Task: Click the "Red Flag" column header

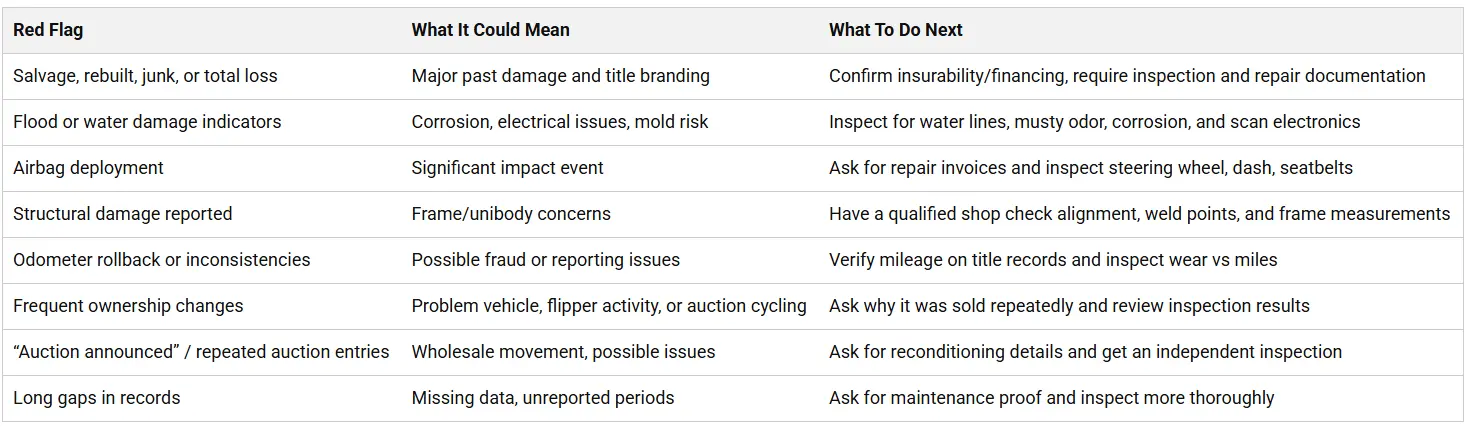Action: tap(48, 30)
